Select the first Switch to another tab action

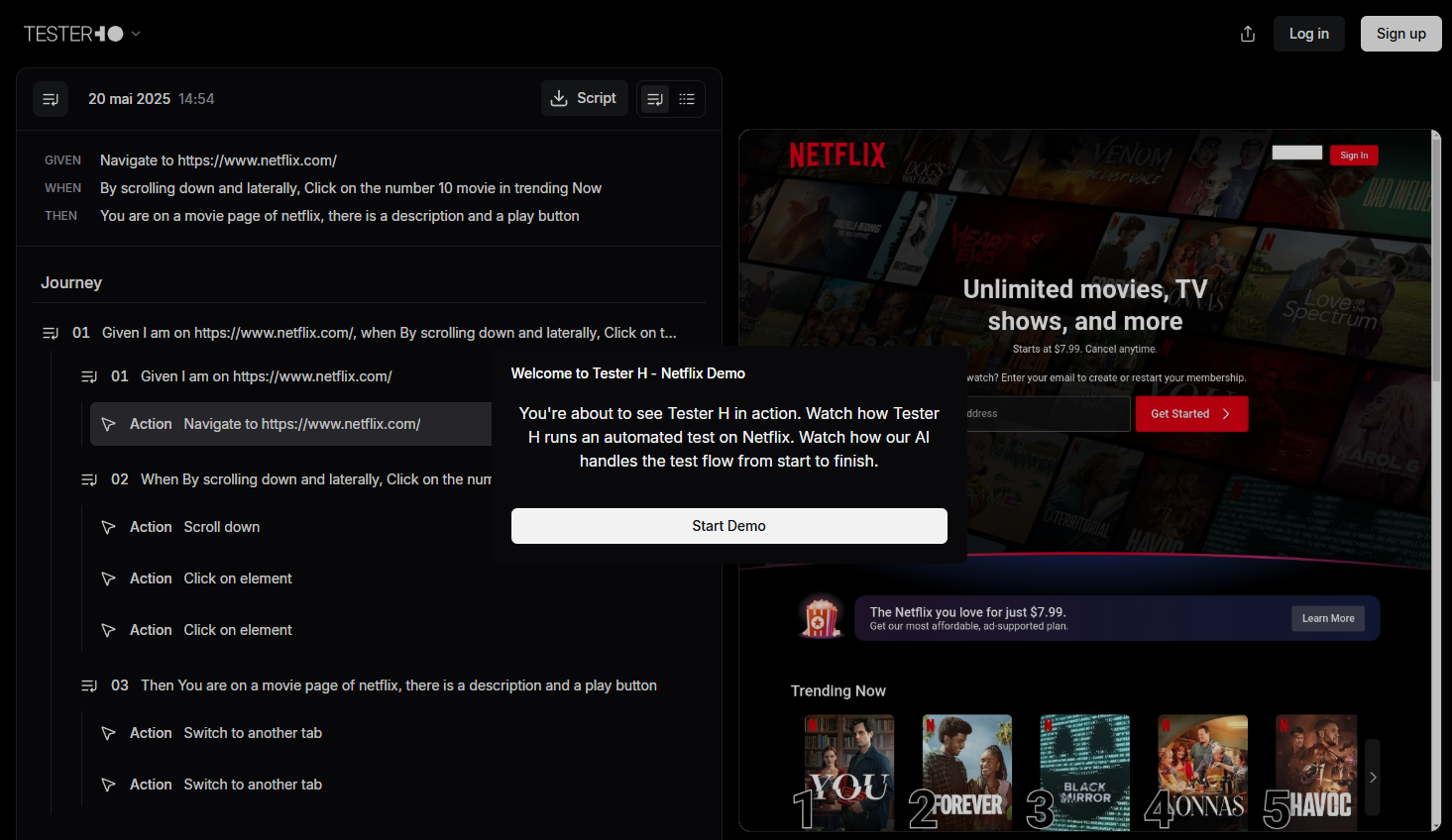(x=253, y=733)
